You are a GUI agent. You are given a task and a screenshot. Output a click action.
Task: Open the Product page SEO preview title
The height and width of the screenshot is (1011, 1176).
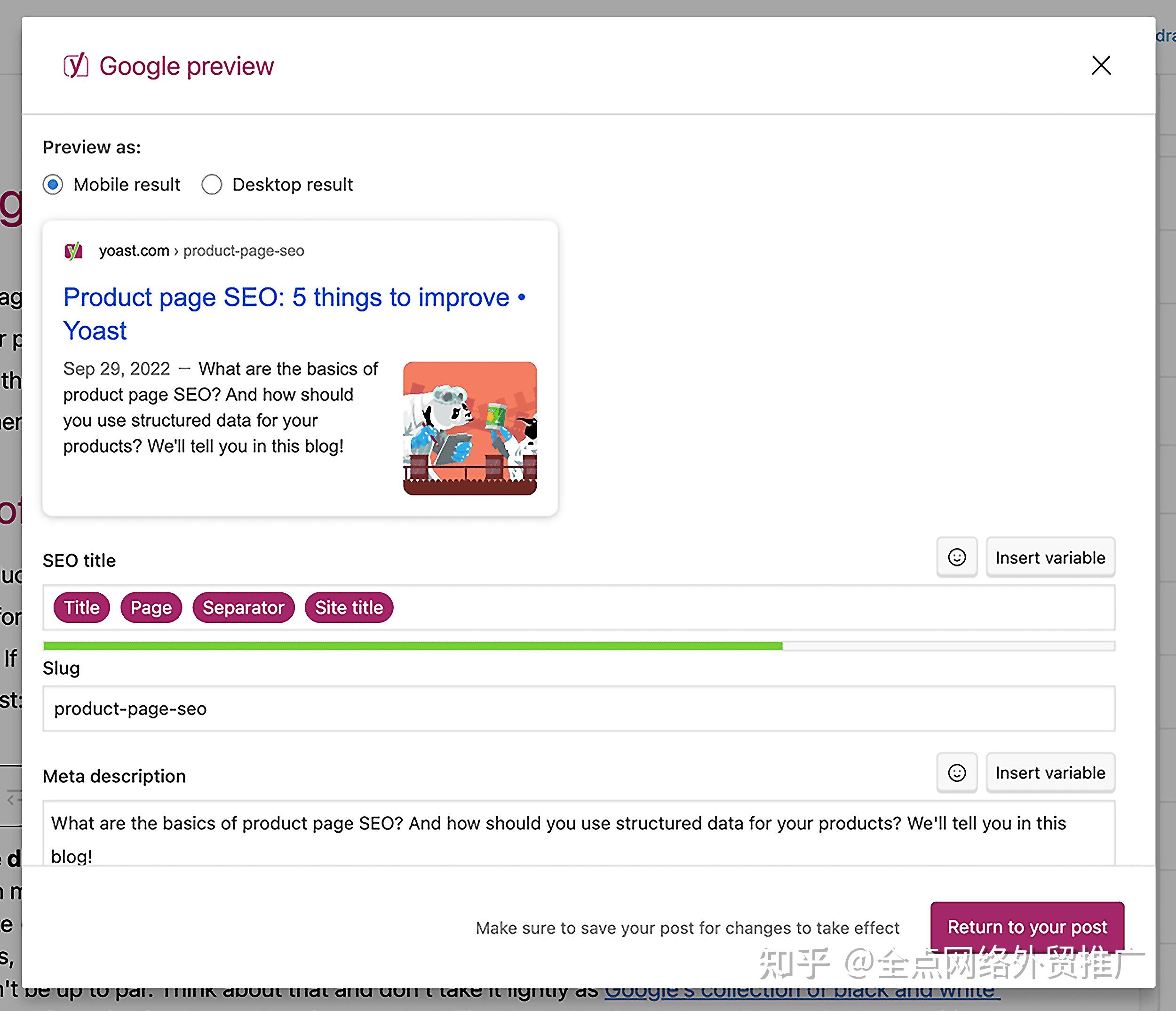[x=294, y=313]
